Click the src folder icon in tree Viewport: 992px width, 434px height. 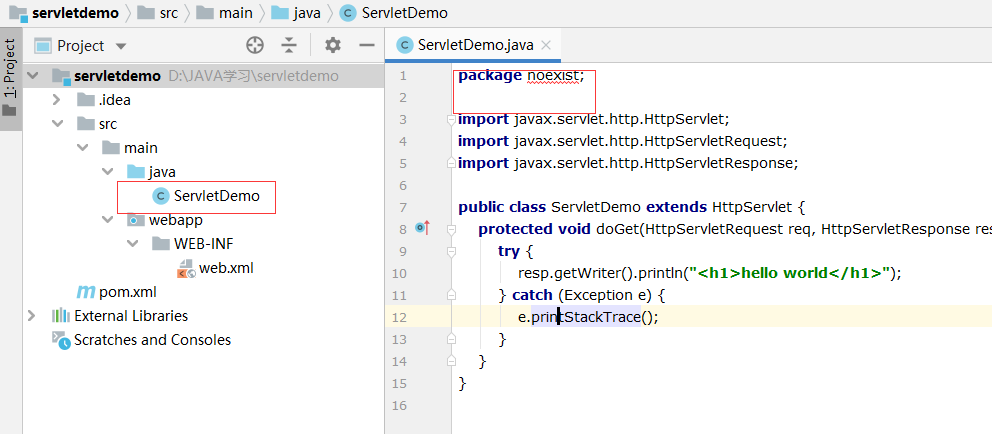tap(86, 124)
